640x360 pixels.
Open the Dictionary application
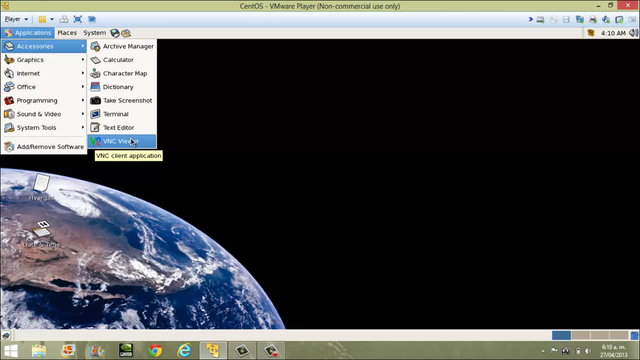(122, 87)
